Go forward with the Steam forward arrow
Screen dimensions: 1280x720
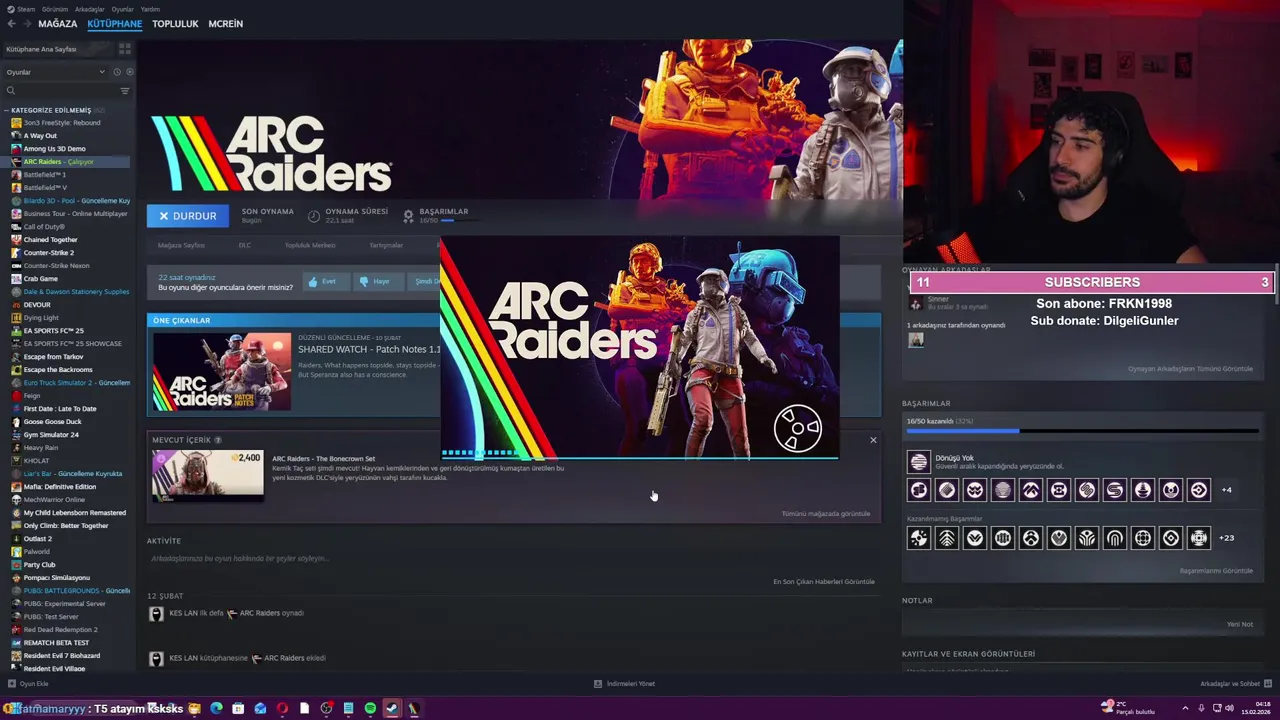click(27, 23)
